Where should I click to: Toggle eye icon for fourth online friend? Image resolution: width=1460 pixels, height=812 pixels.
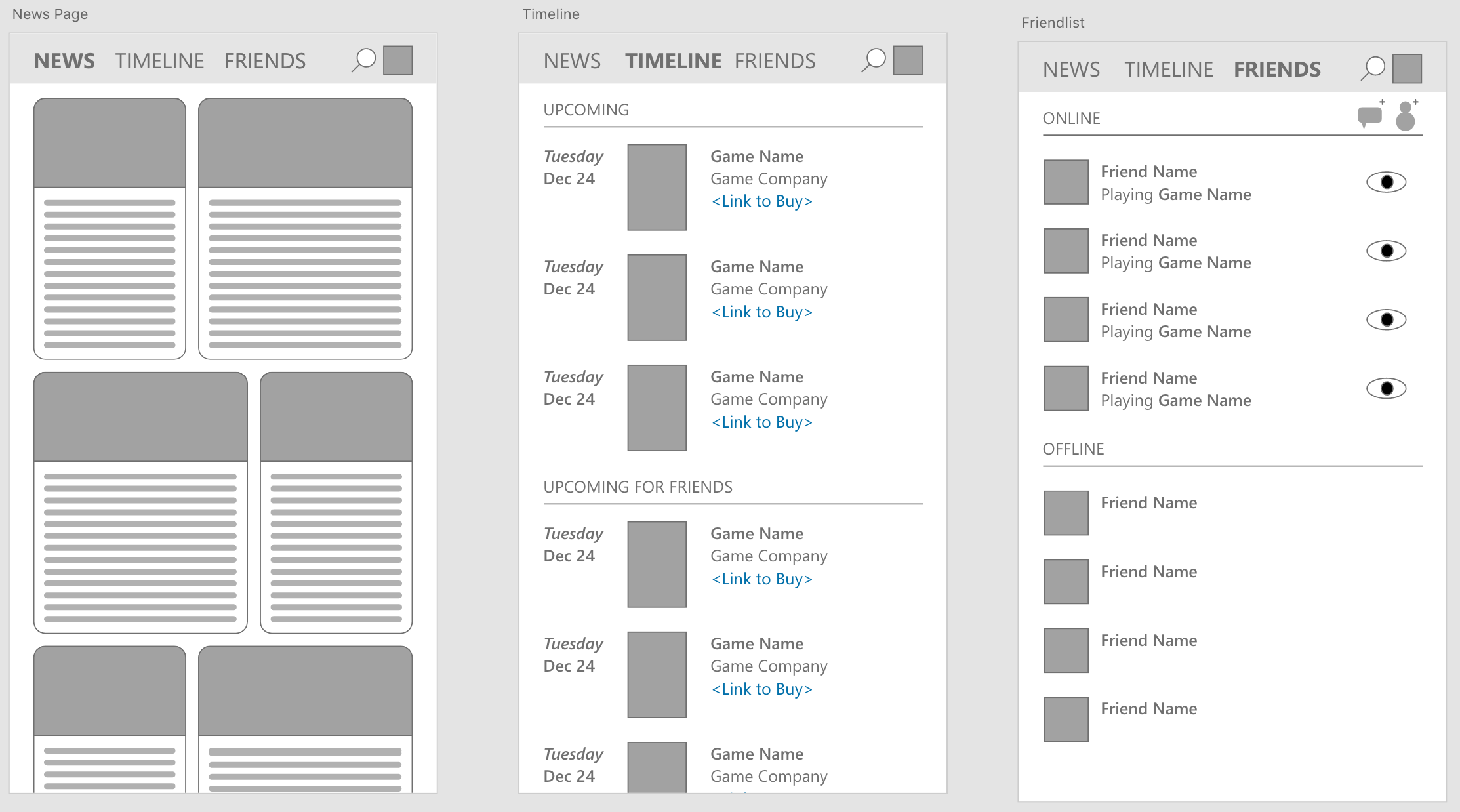1386,389
